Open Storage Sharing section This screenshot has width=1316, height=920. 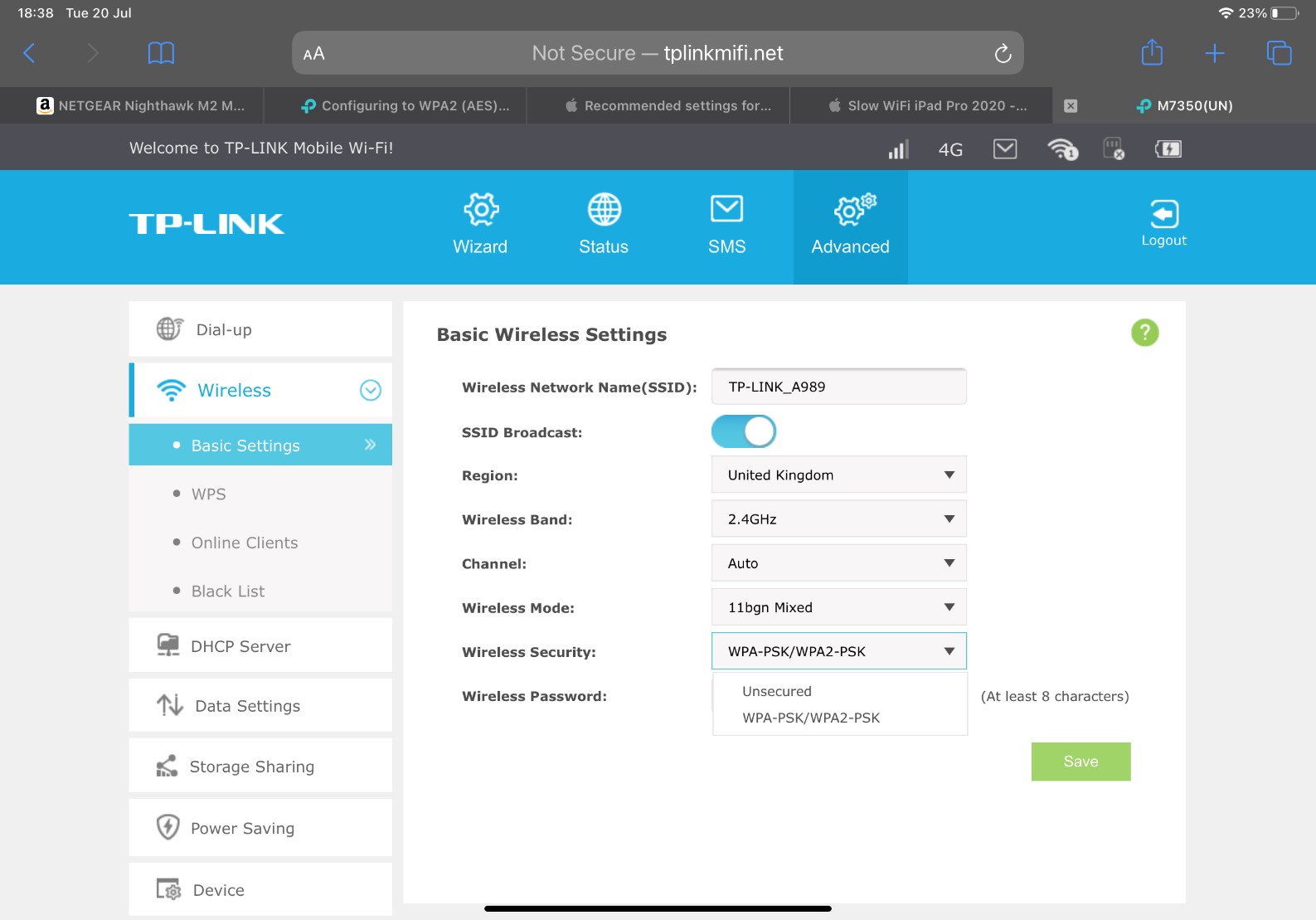260,767
